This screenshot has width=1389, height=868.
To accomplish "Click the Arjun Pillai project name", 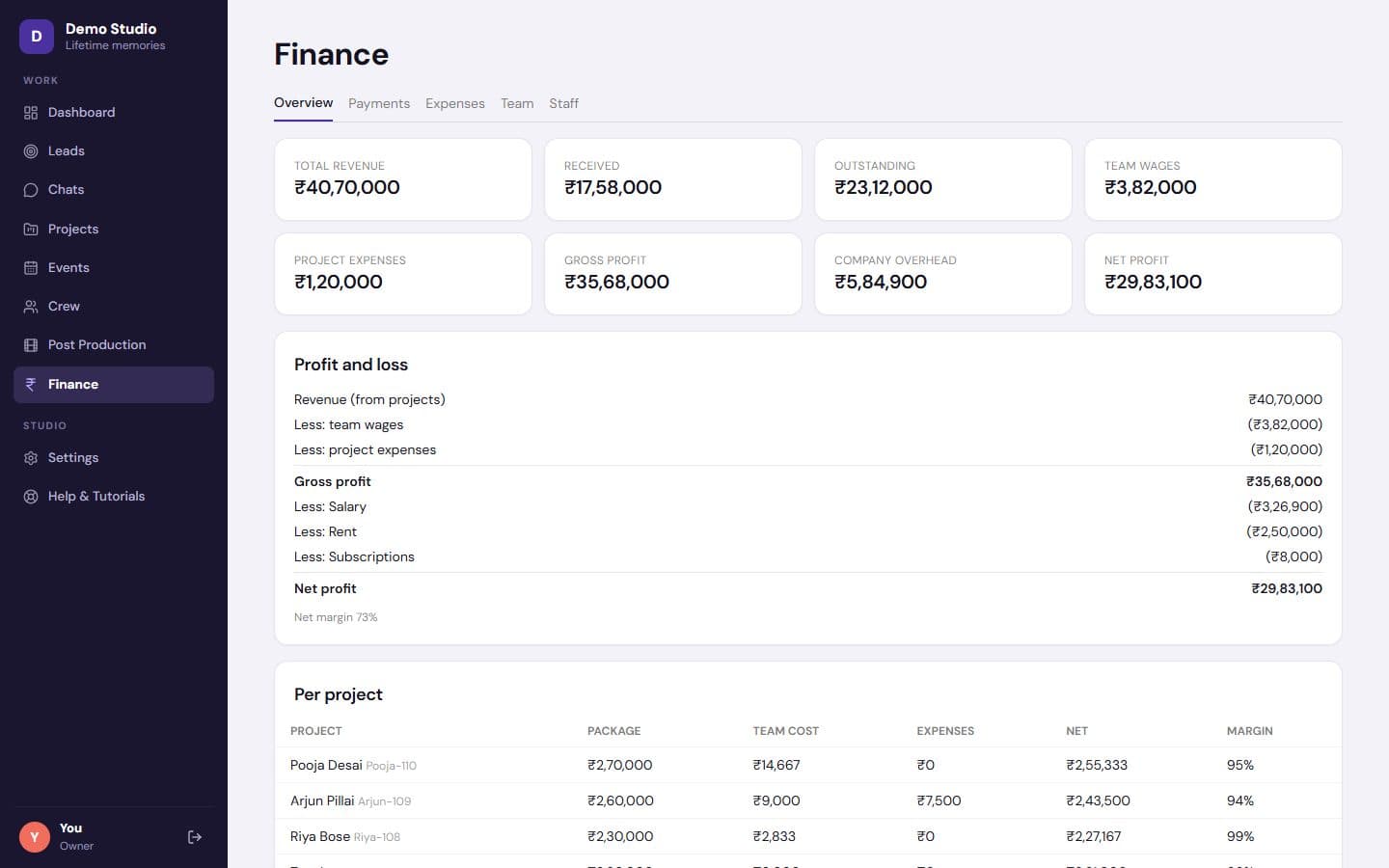I will 322,800.
